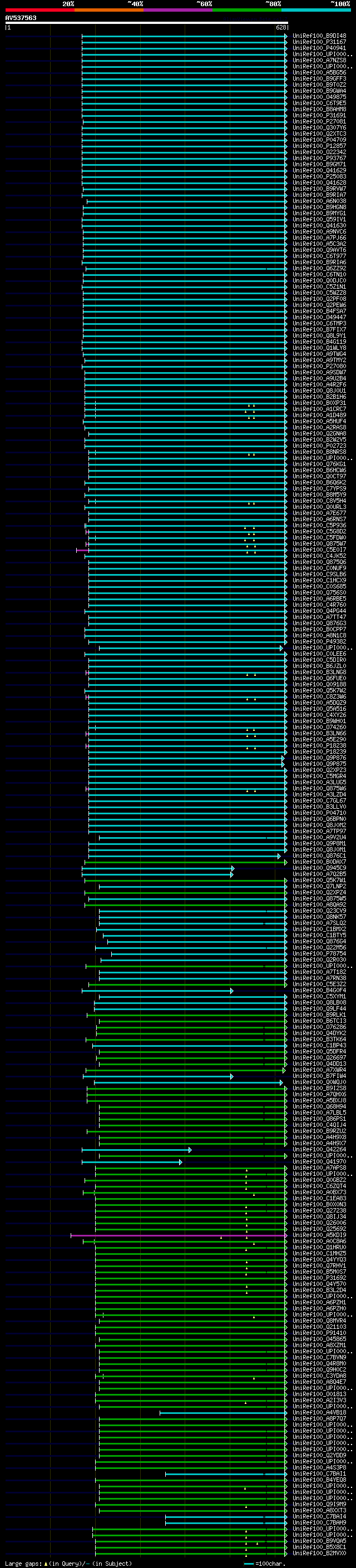Image resolution: width=356 pixels, height=1568 pixels.
Task: Select the UniRef100_Q876C1 label
Action: 319,856
